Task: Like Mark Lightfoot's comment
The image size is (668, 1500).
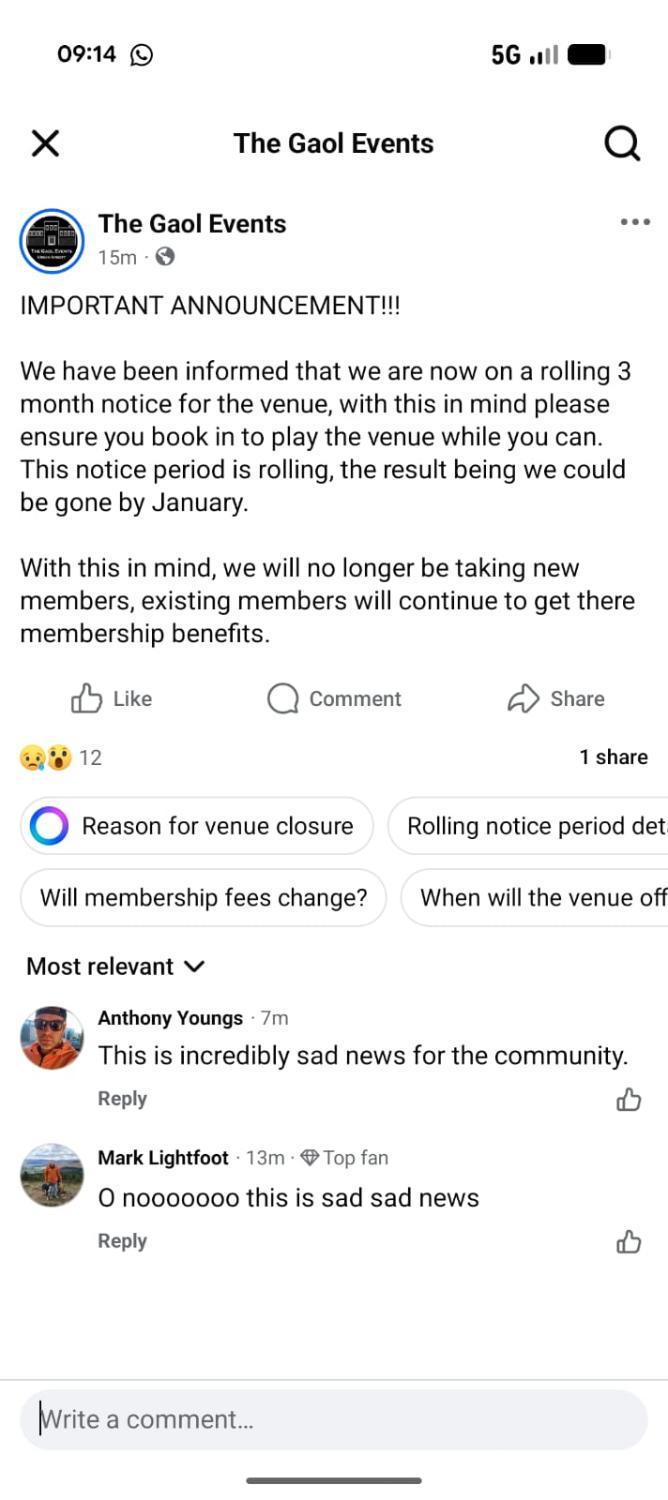Action: click(x=628, y=1242)
